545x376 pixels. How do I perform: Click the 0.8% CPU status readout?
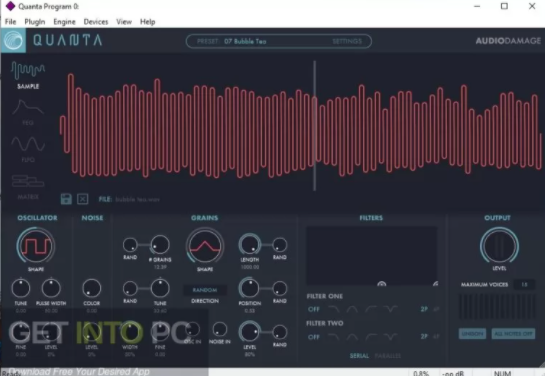click(x=421, y=373)
